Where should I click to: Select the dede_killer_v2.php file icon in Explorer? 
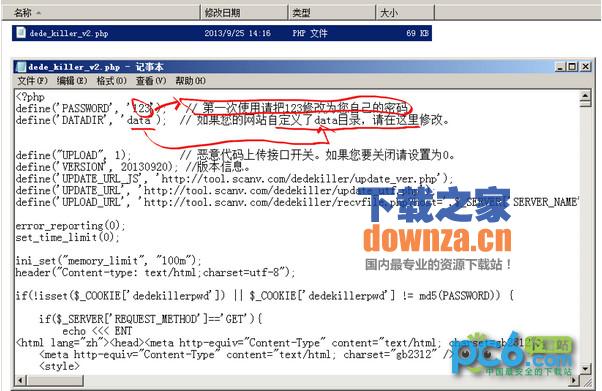pos(21,33)
